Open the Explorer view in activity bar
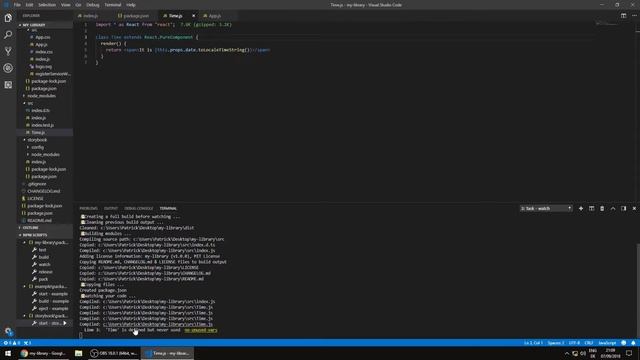 [x=8, y=18]
